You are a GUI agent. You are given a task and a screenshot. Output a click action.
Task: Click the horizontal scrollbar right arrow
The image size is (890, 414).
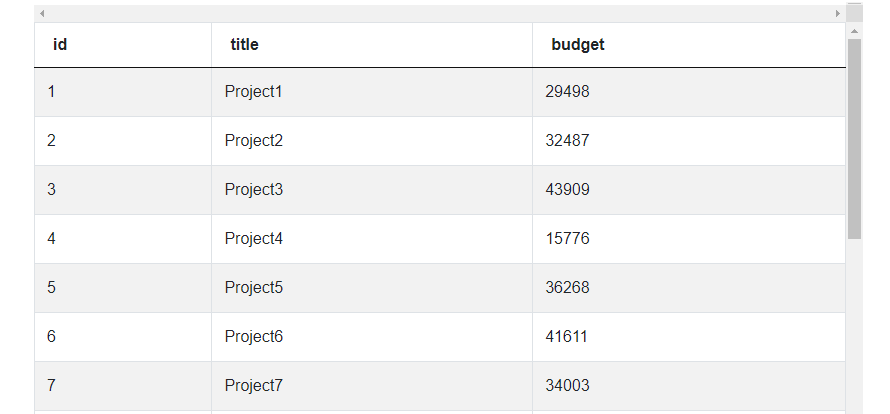(x=838, y=13)
